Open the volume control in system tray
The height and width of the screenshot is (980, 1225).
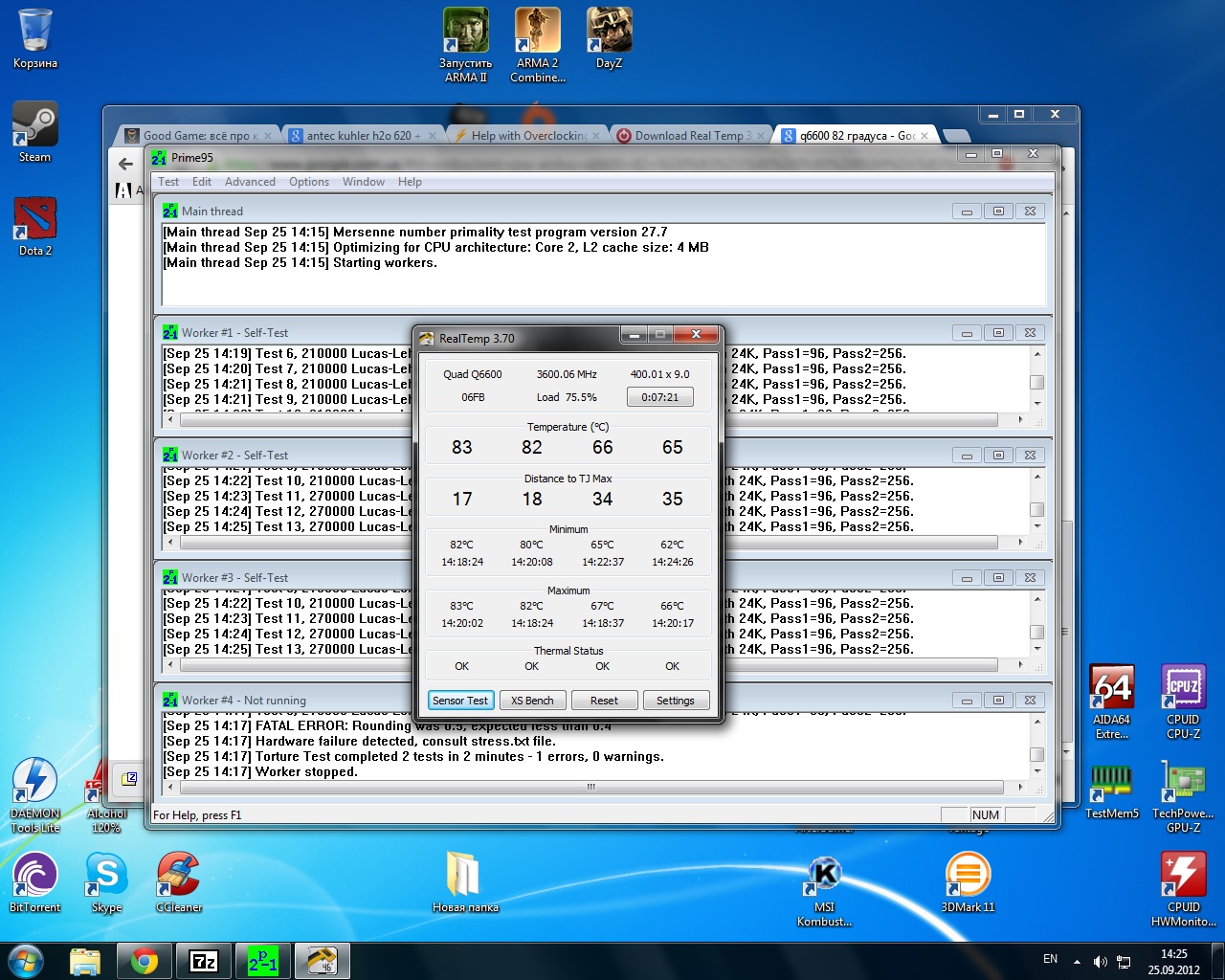click(1101, 962)
